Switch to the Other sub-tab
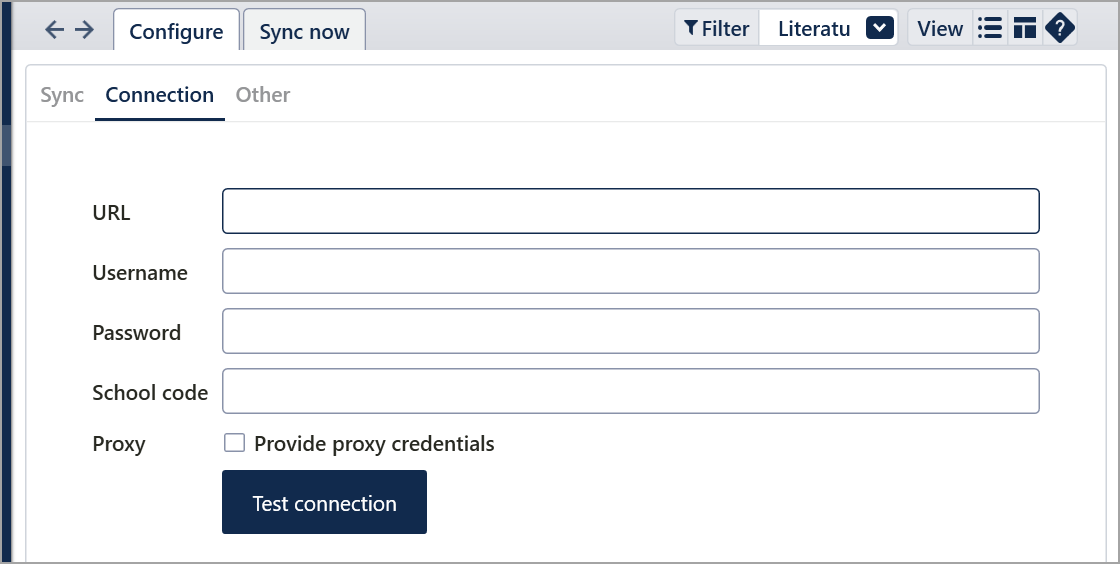The image size is (1120, 564). pos(263,94)
